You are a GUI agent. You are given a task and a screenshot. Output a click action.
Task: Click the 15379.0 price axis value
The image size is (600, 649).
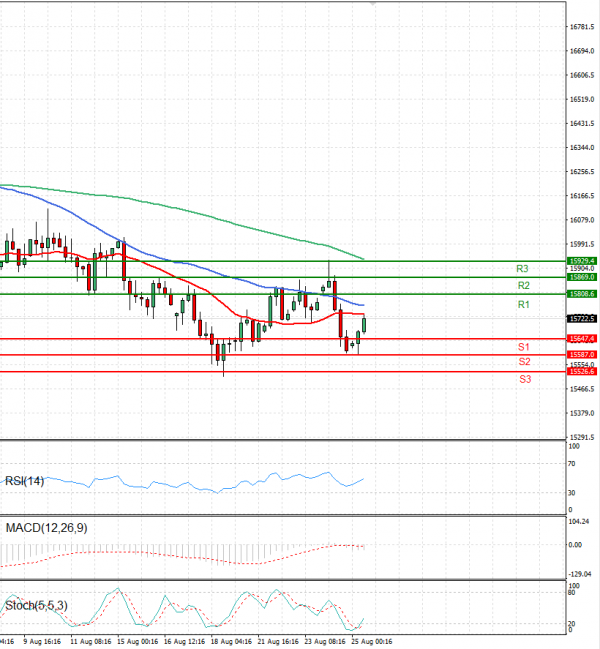tap(582, 413)
